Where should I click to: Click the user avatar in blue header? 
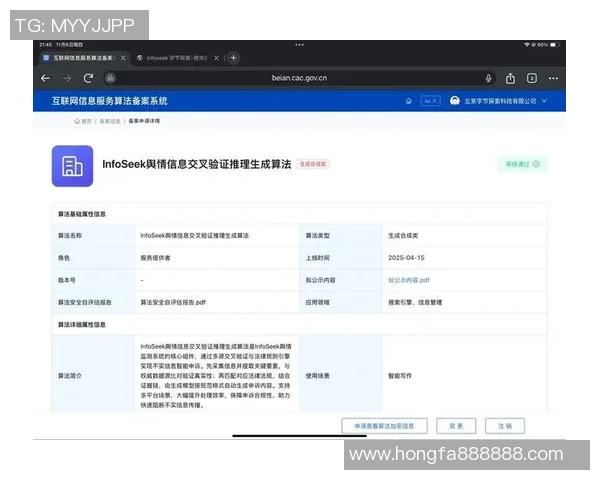pos(455,101)
